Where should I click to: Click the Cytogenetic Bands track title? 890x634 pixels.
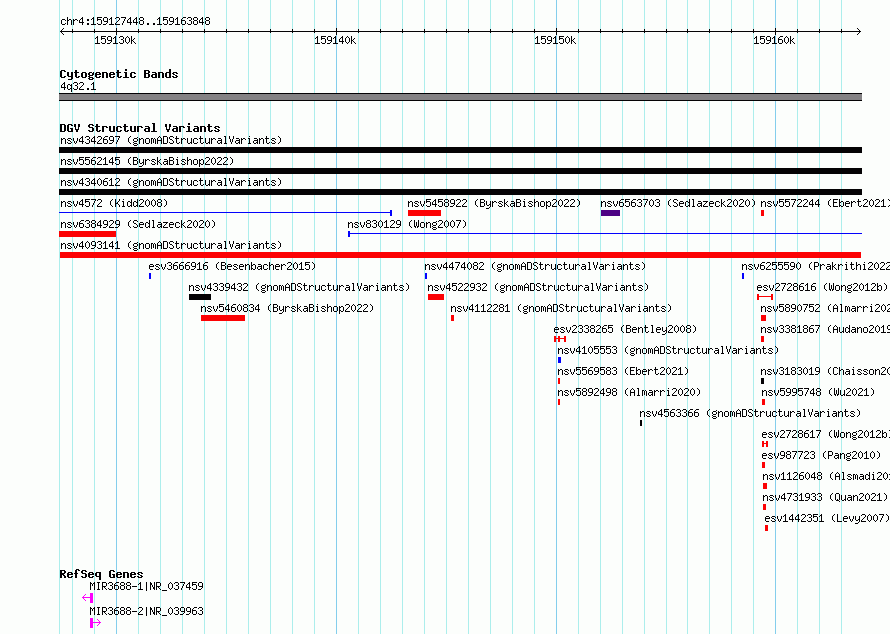119,74
